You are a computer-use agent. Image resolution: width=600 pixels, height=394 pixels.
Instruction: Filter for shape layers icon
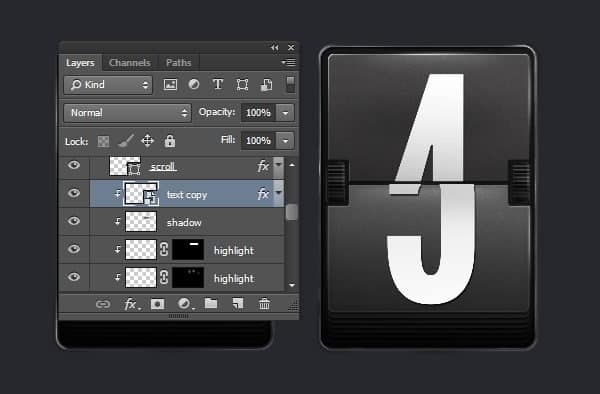(x=242, y=85)
